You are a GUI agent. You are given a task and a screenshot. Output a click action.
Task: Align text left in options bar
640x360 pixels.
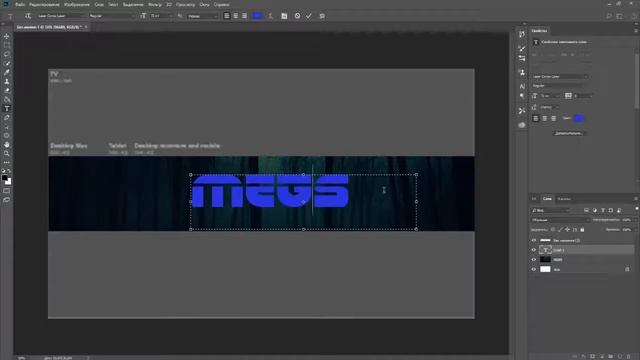coord(227,16)
